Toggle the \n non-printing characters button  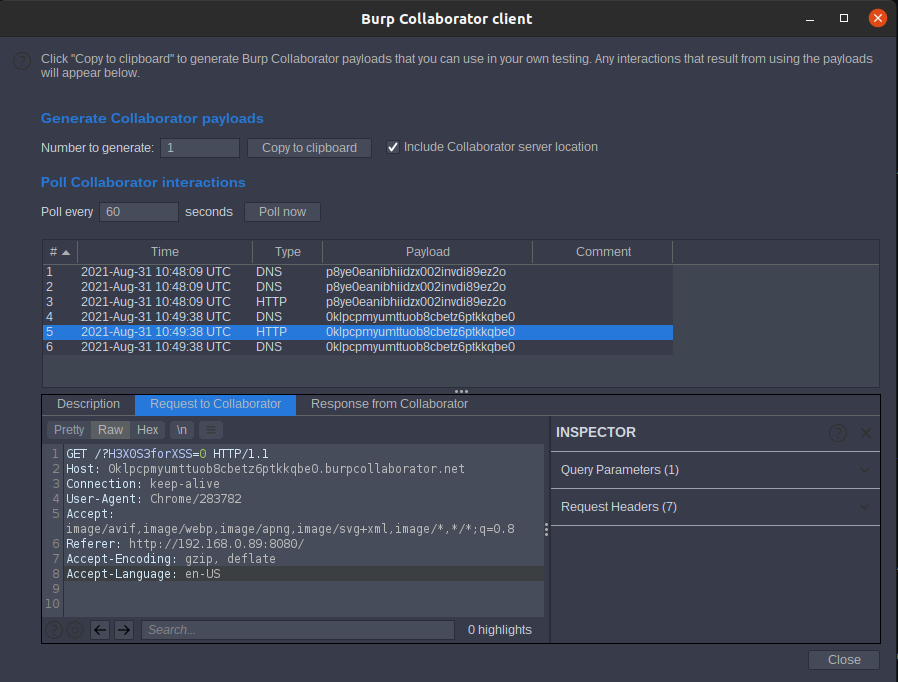[182, 430]
